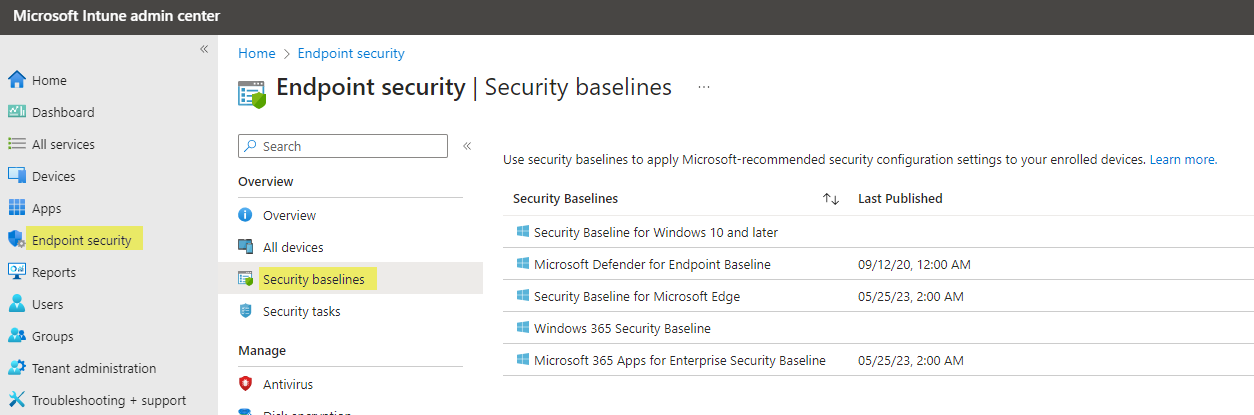Viewport: 1254px width, 415px height.
Task: Collapse the main left navigation sidebar
Action: pos(204,49)
